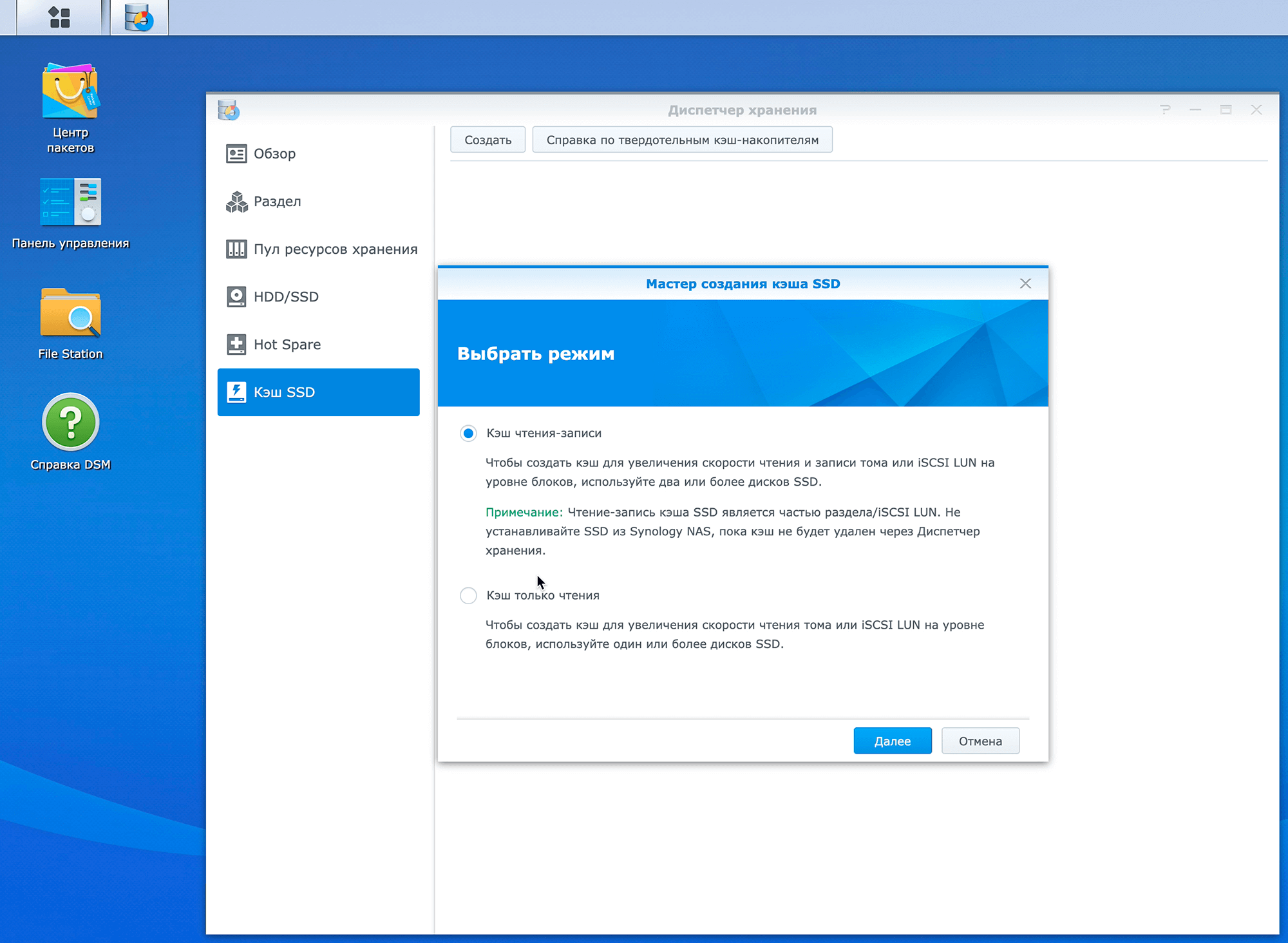Close the SSD cache creation wizard

point(1025,283)
